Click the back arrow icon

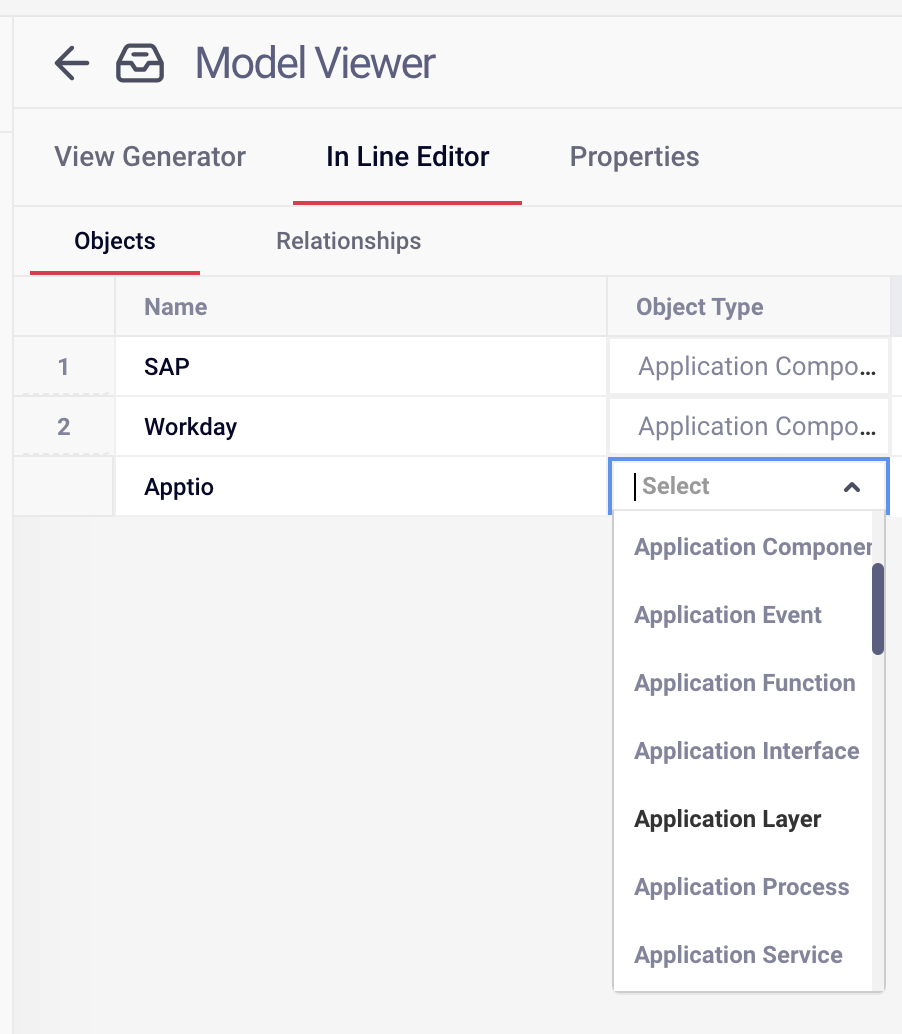point(70,62)
